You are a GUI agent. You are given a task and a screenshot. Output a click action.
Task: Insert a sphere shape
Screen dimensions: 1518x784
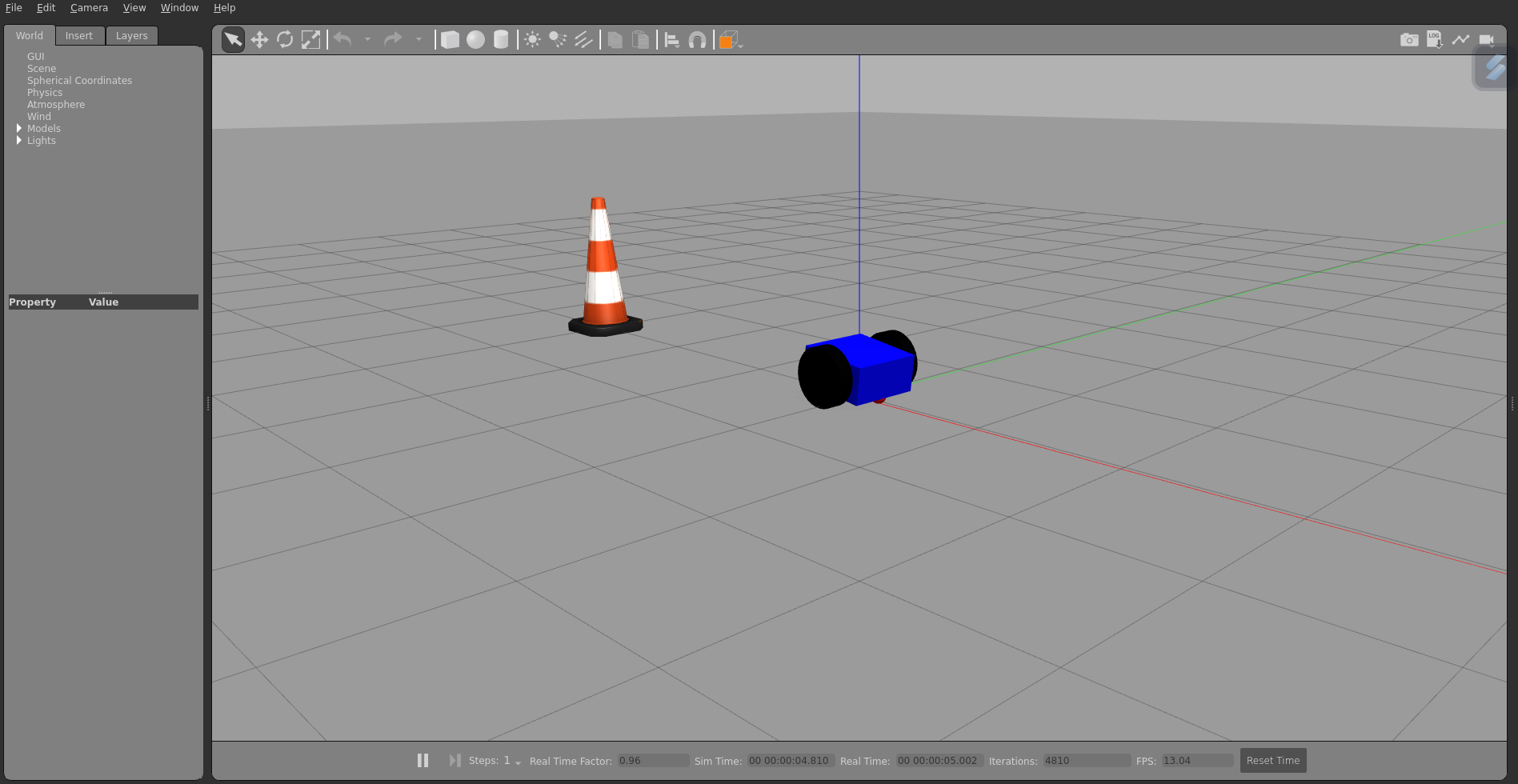pyautogui.click(x=475, y=39)
